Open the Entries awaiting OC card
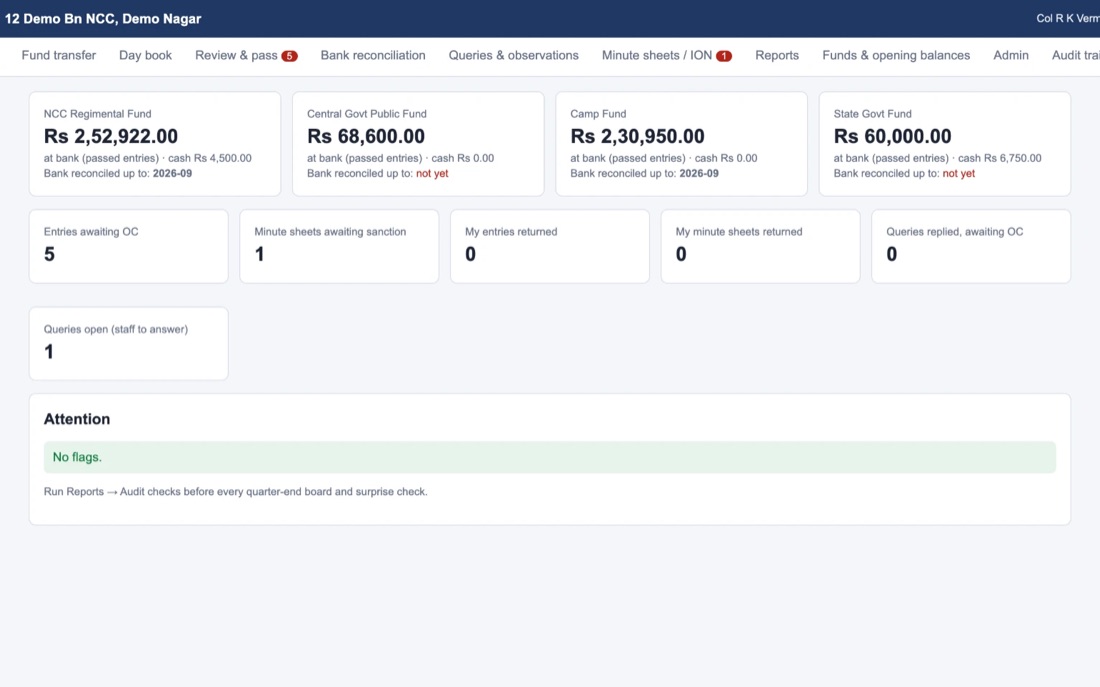The width and height of the screenshot is (1100, 687). click(128, 246)
